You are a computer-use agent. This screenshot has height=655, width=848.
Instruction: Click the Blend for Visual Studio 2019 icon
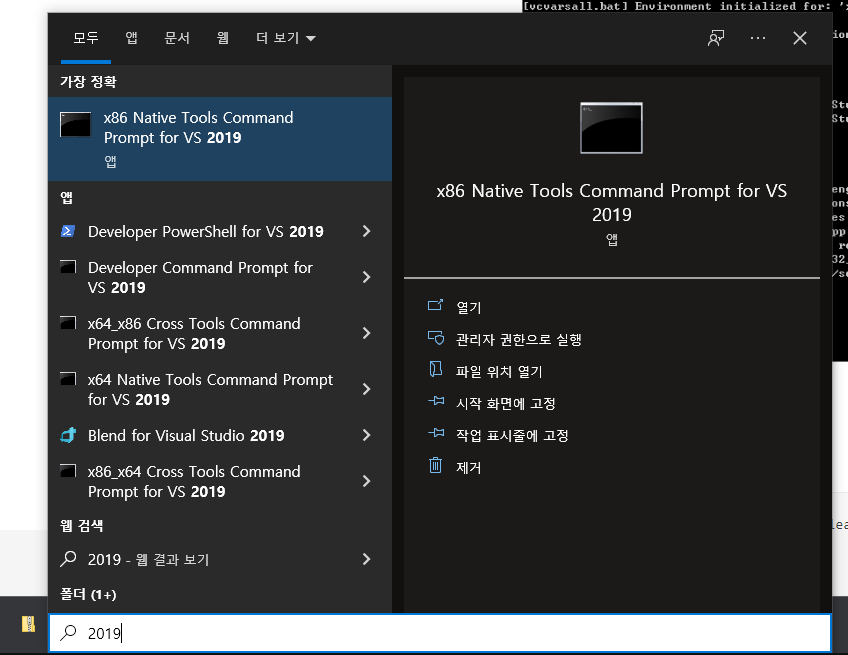click(68, 435)
